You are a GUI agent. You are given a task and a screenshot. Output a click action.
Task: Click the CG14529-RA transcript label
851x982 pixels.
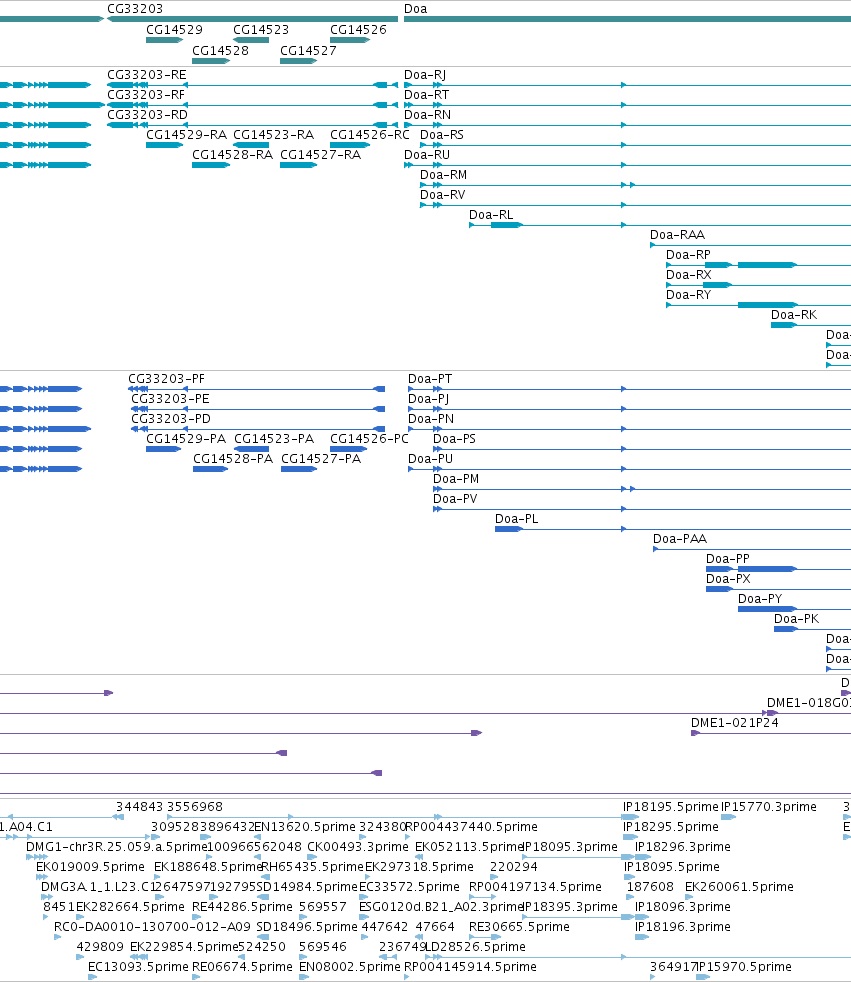coord(186,135)
